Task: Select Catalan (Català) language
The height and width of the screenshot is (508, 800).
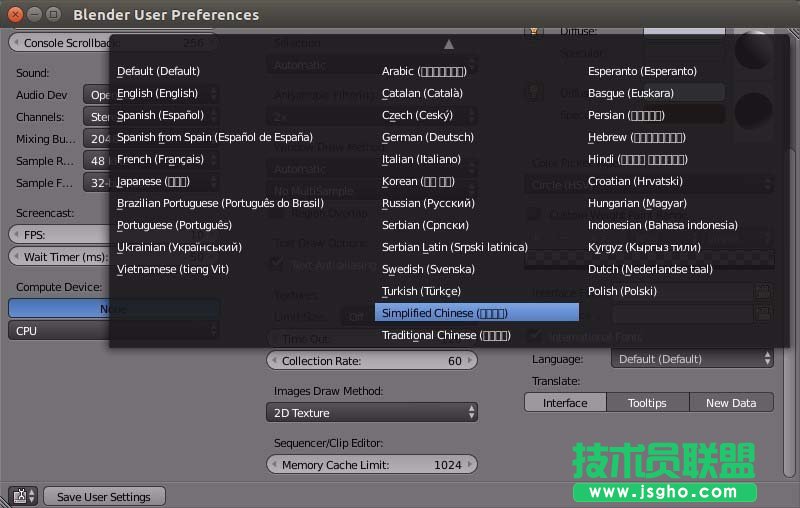Action: click(x=422, y=93)
